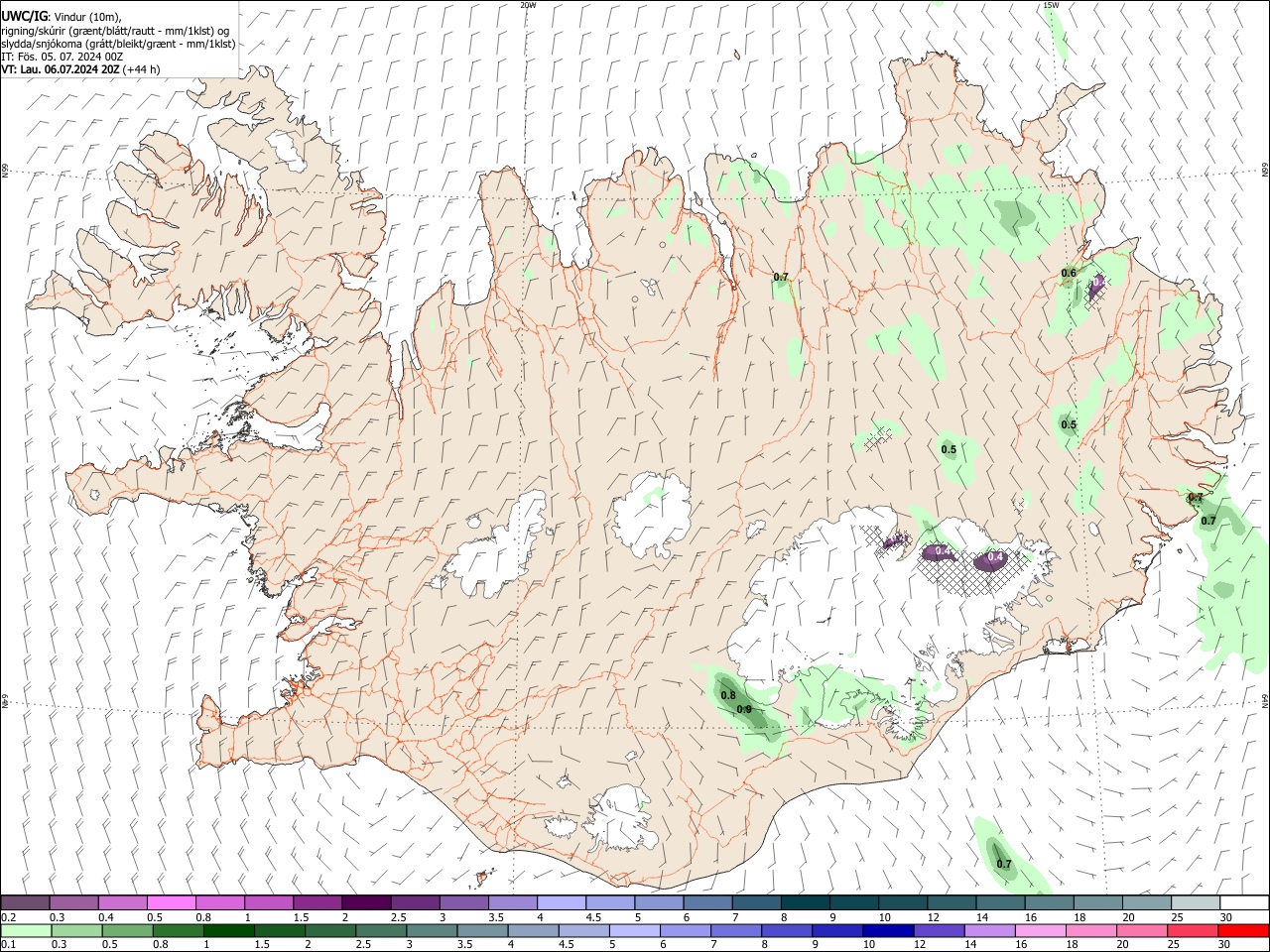
Task: Click the 0.6 precipitation value on the map
Action: pos(1069,274)
